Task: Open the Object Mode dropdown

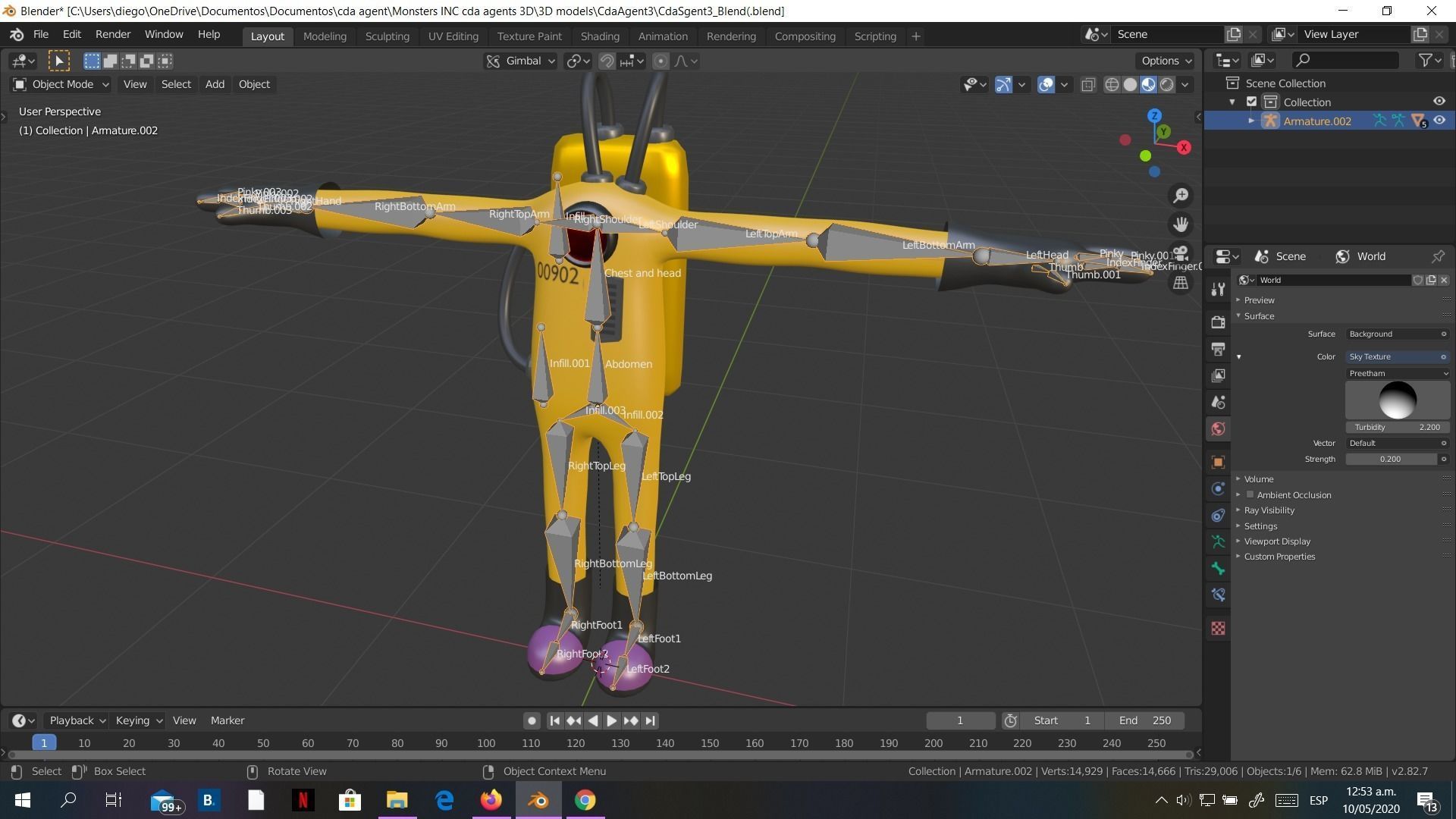Action: pyautogui.click(x=62, y=84)
